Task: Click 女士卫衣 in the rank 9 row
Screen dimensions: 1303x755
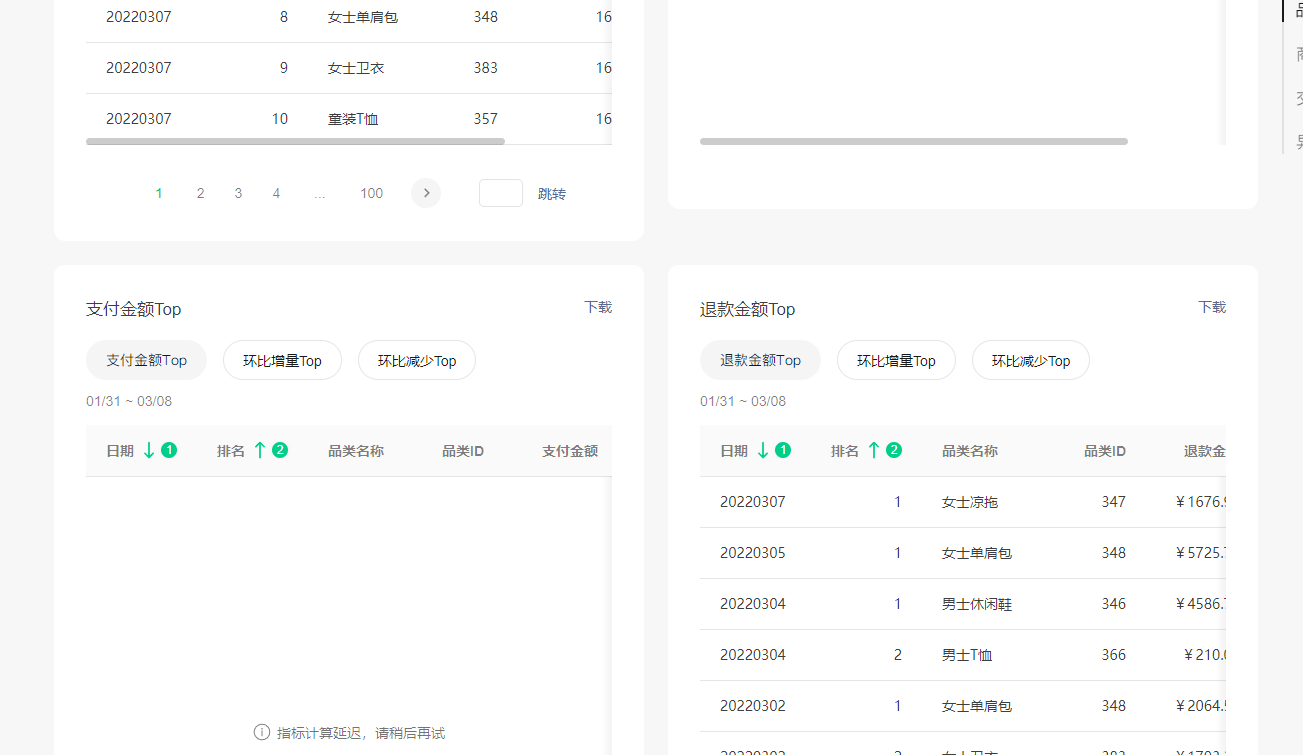Action: pos(356,68)
